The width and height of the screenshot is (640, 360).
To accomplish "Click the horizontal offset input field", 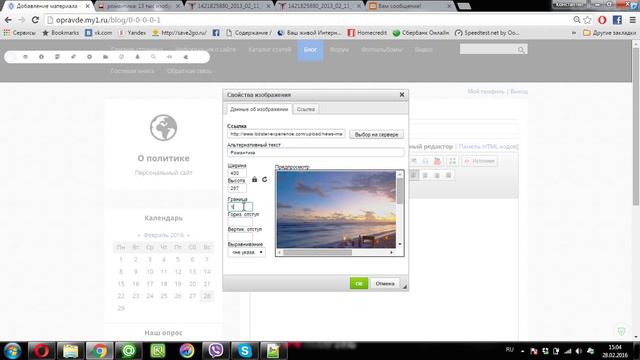I will 240,221.
